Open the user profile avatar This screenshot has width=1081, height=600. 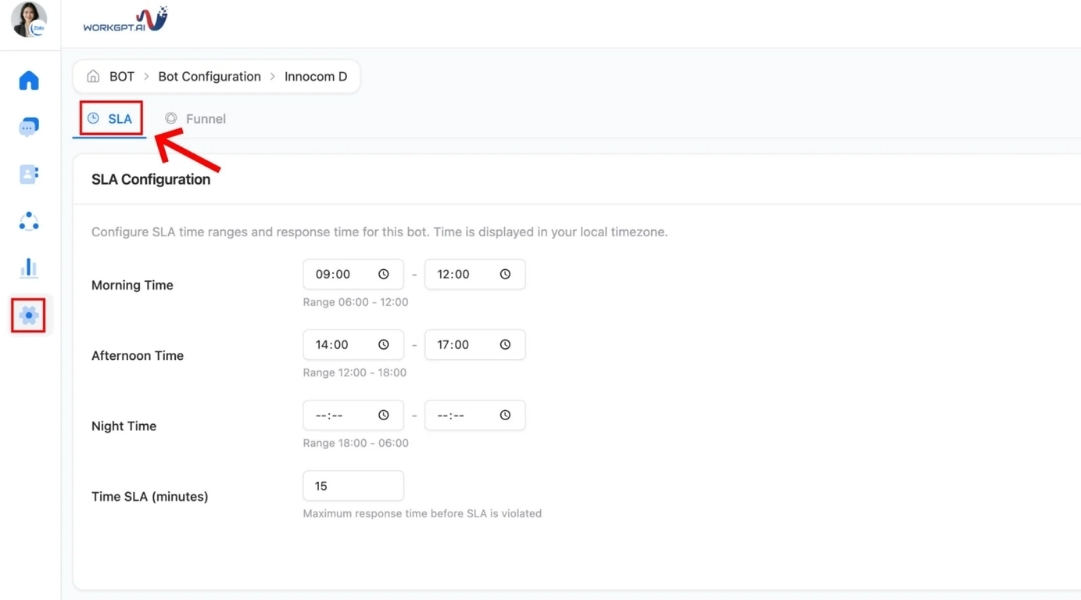click(x=29, y=19)
